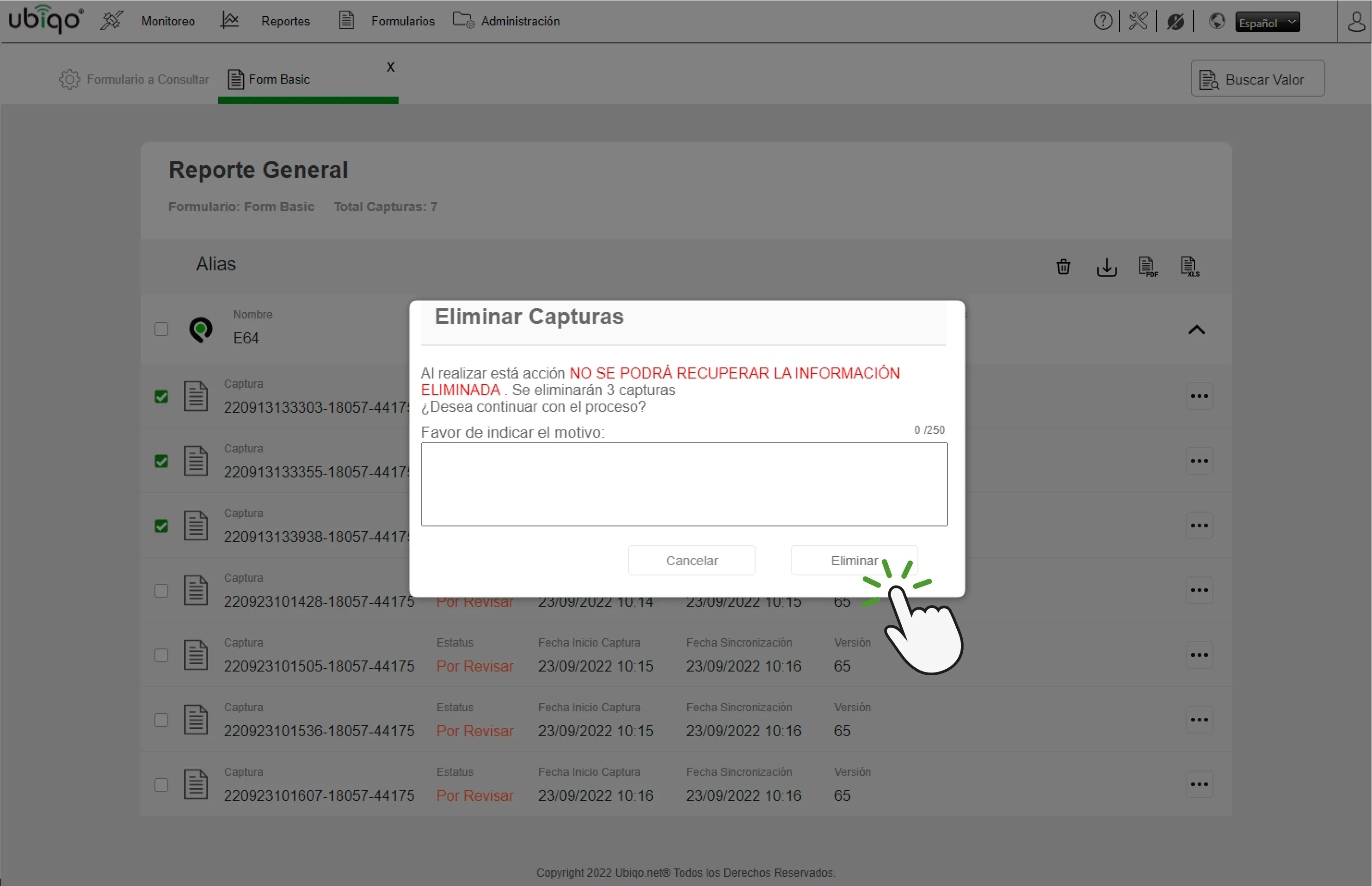1372x886 pixels.
Task: Check capture 220923101607 checkbox
Action: [x=161, y=785]
